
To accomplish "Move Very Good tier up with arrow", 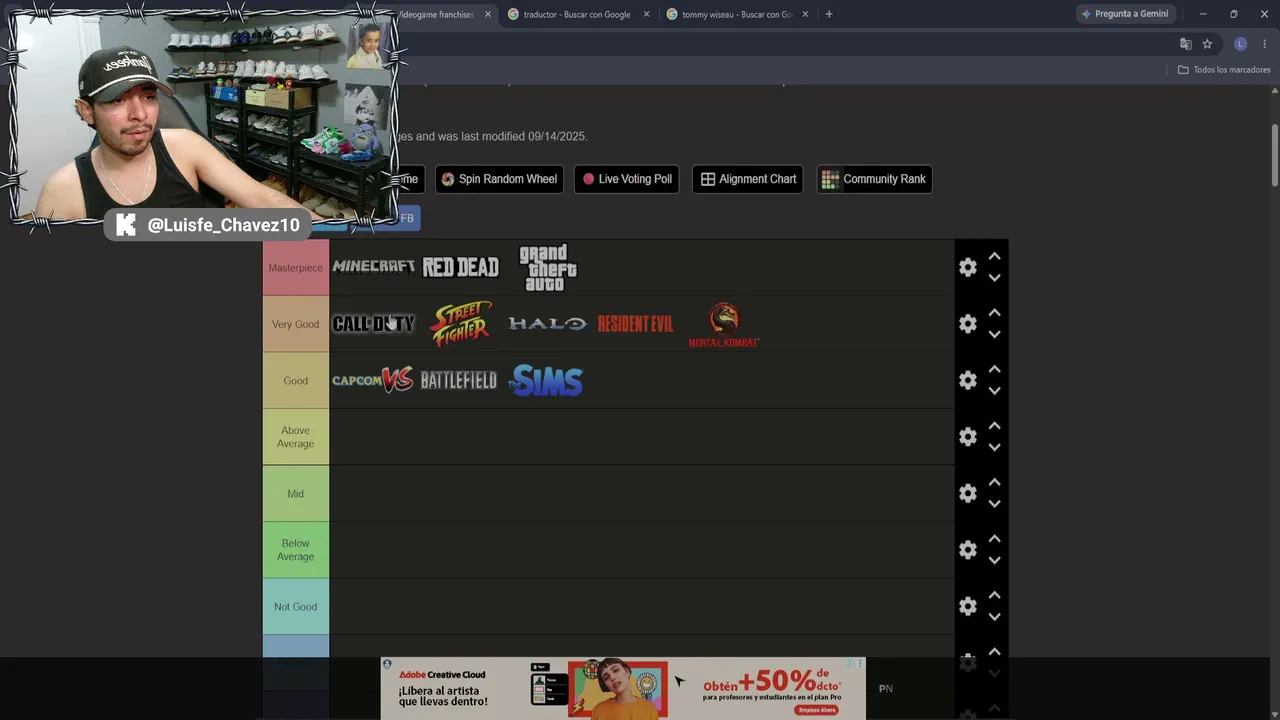I will point(994,313).
